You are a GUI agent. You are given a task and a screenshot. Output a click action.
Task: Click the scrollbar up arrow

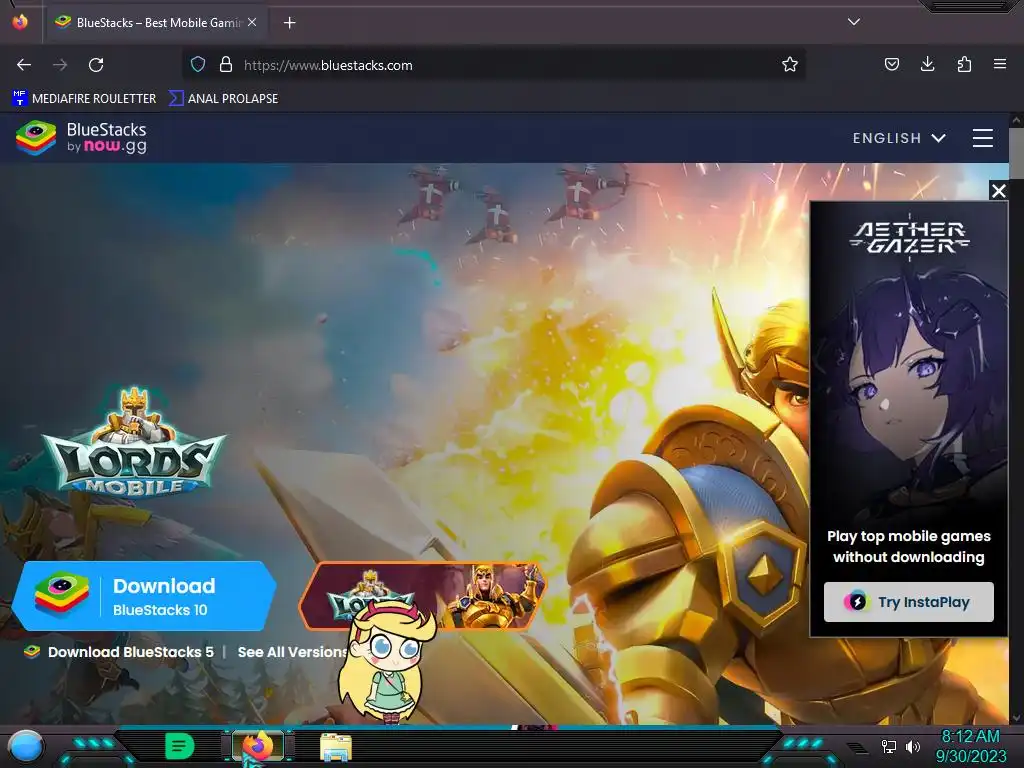coord(1016,120)
